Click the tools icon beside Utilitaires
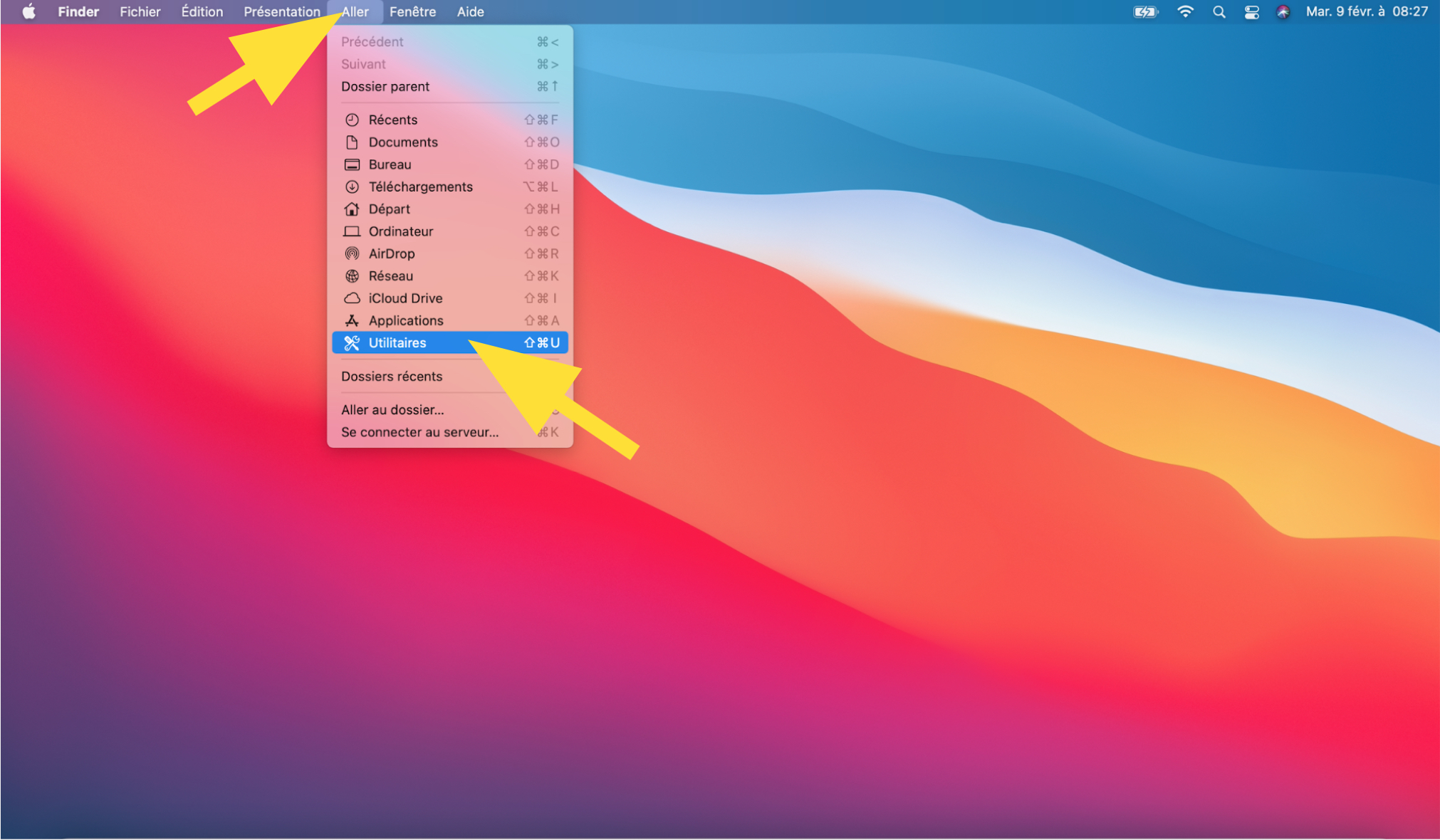The image size is (1440, 840). tap(352, 342)
